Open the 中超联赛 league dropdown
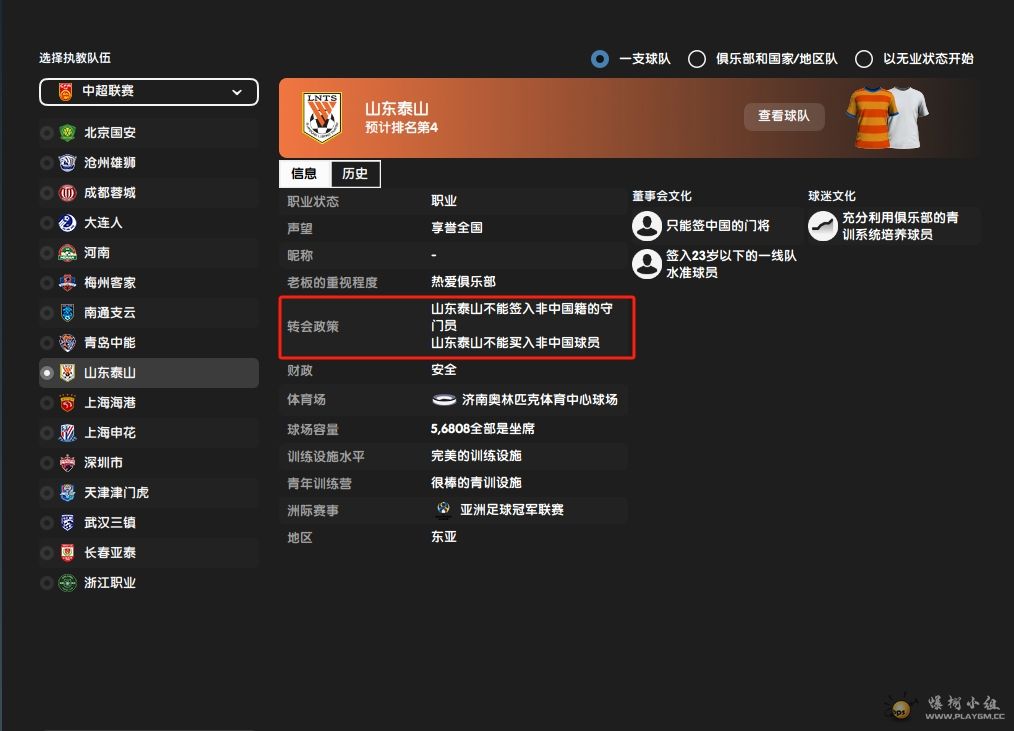 149,92
